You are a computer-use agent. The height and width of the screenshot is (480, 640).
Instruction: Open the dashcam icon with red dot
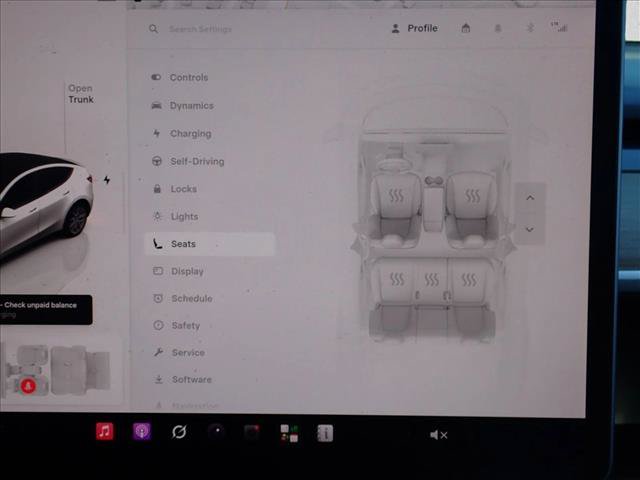[x=252, y=432]
